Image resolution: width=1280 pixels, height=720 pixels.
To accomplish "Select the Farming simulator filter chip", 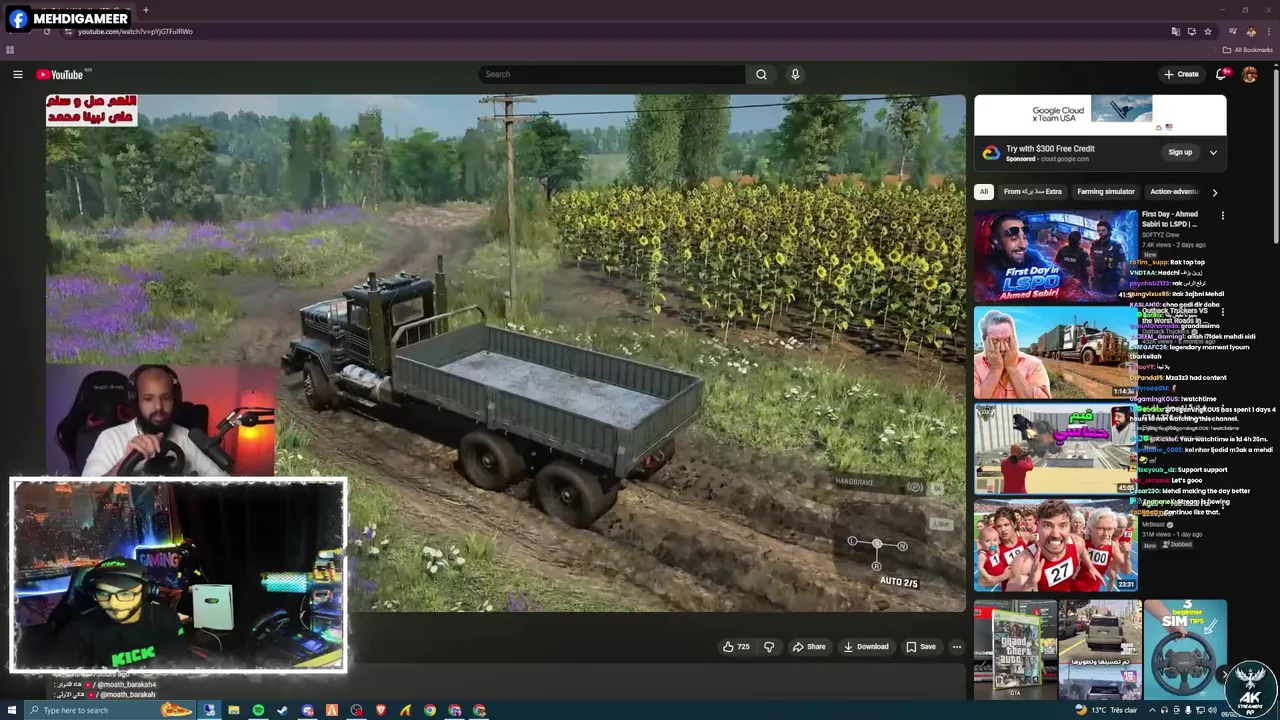I will point(1106,192).
